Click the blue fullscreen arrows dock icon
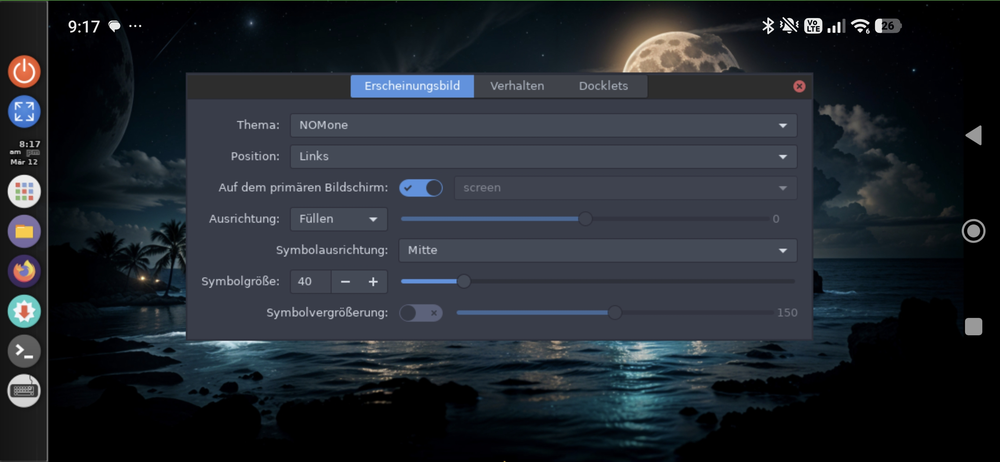This screenshot has height=462, width=1000. pos(24,111)
